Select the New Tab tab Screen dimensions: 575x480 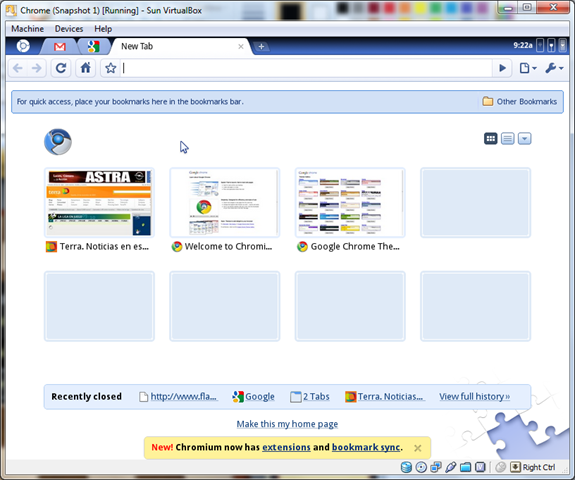pos(180,47)
